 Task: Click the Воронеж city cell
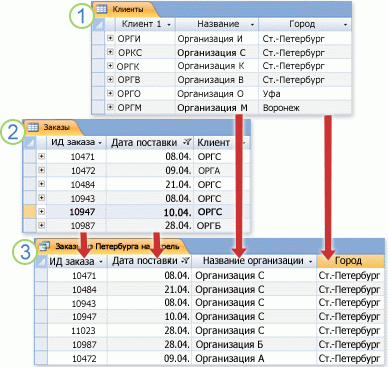click(x=305, y=108)
